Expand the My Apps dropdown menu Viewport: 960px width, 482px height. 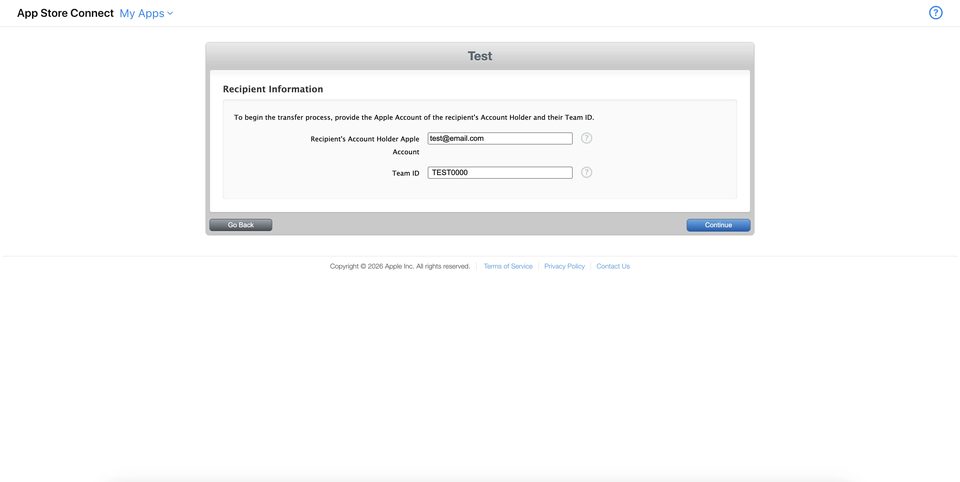click(146, 13)
